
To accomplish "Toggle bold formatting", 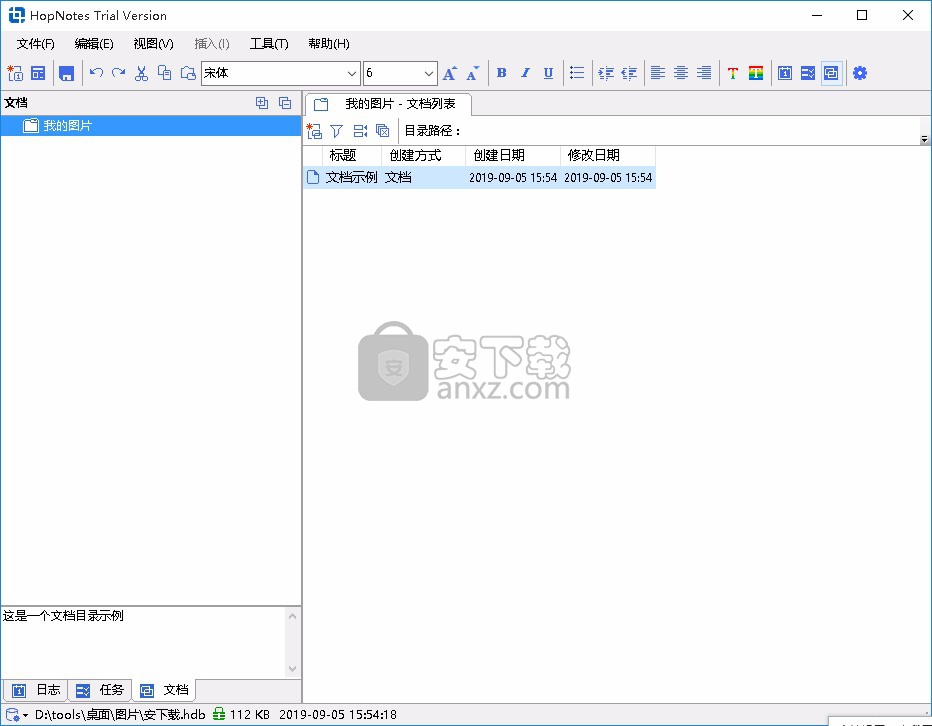I will (x=502, y=73).
